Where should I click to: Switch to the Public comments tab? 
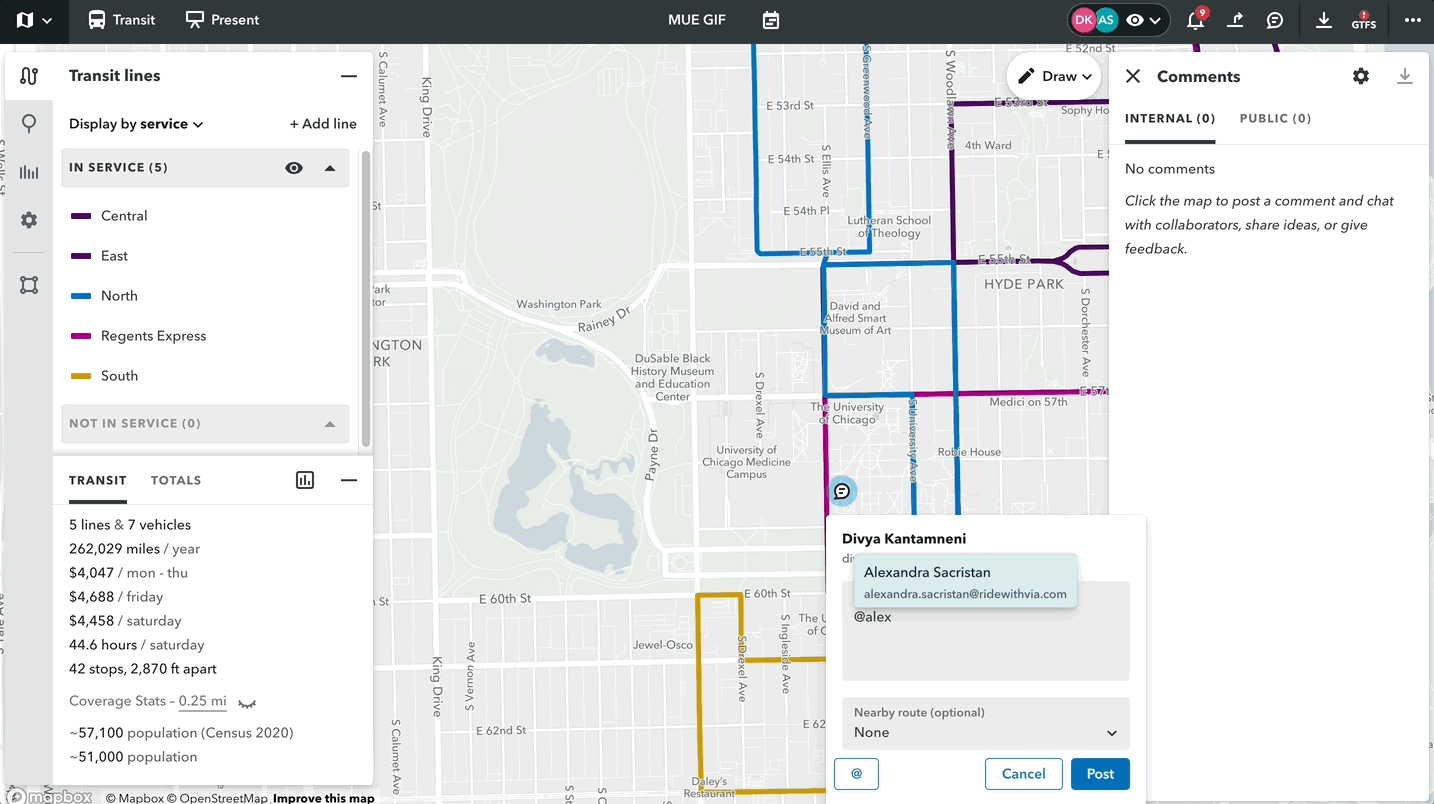click(x=1274, y=118)
